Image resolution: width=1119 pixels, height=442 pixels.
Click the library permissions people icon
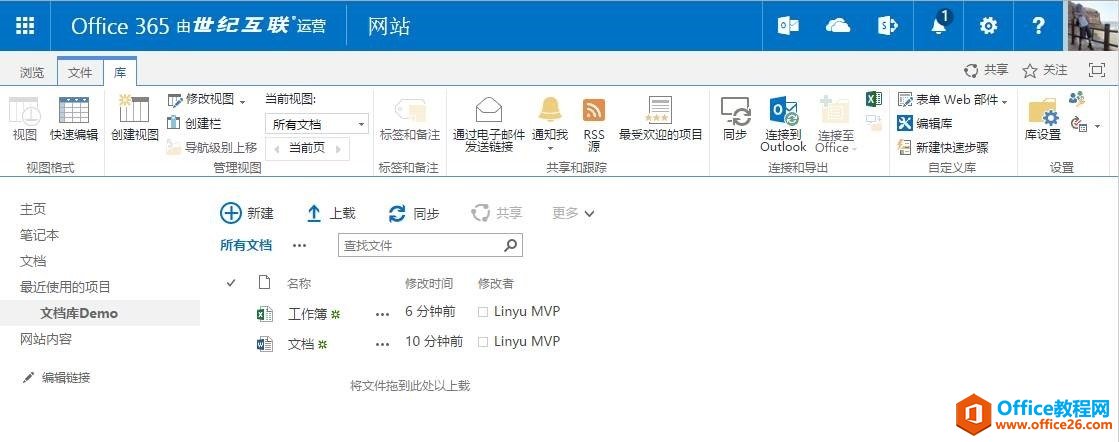click(x=1077, y=99)
